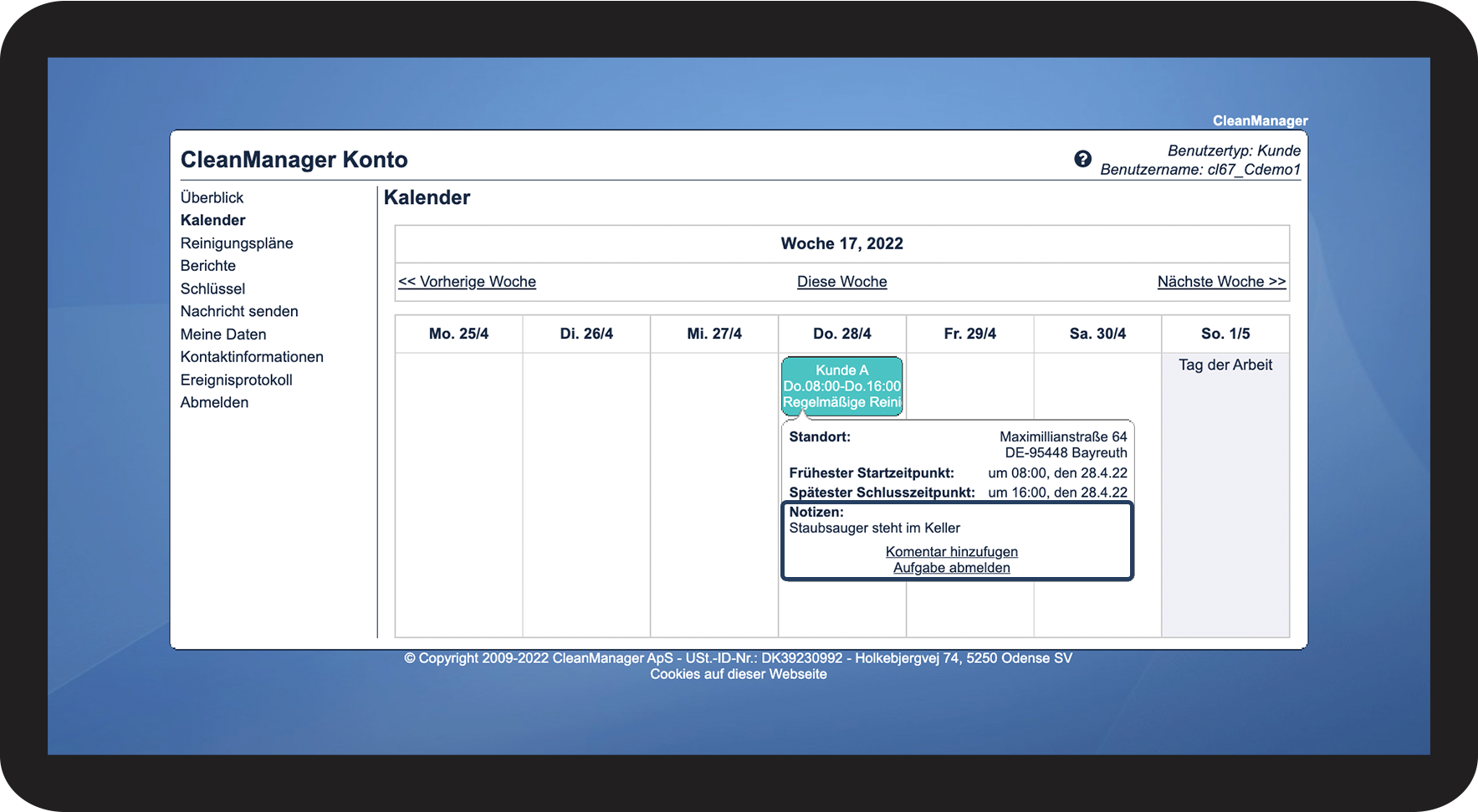The height and width of the screenshot is (812, 1478).
Task: Choose Nachricht senden
Action: pyautogui.click(x=239, y=311)
